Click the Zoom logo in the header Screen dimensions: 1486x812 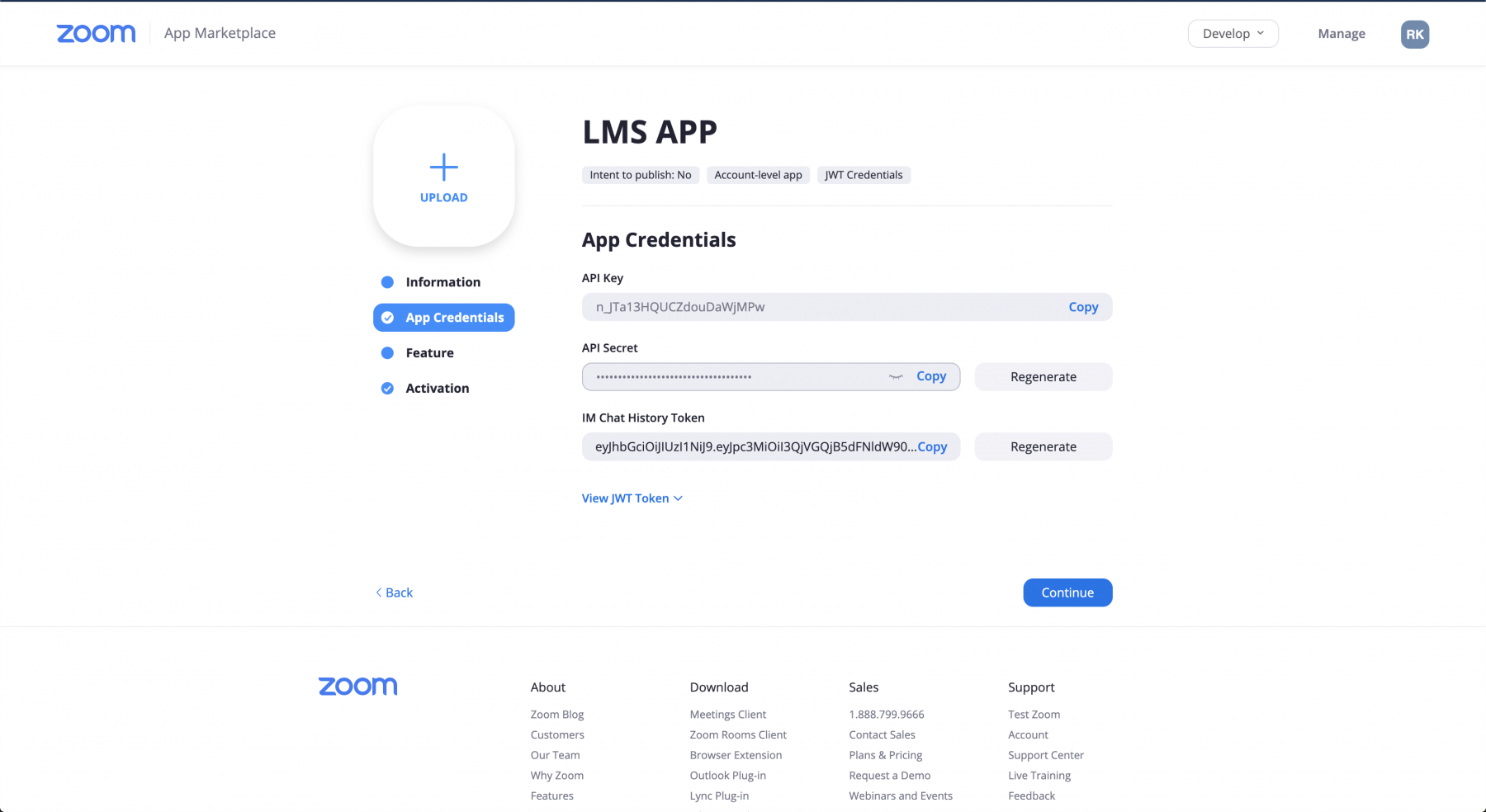click(x=96, y=33)
